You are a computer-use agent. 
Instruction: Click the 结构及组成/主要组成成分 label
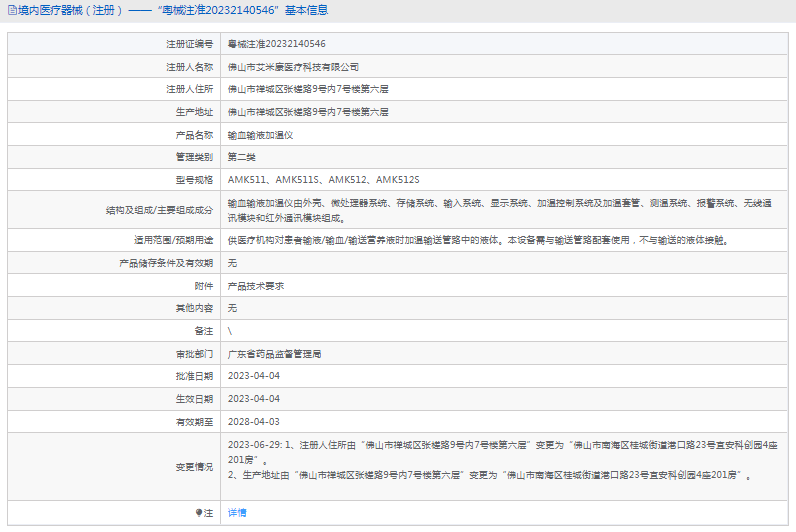[x=160, y=209]
